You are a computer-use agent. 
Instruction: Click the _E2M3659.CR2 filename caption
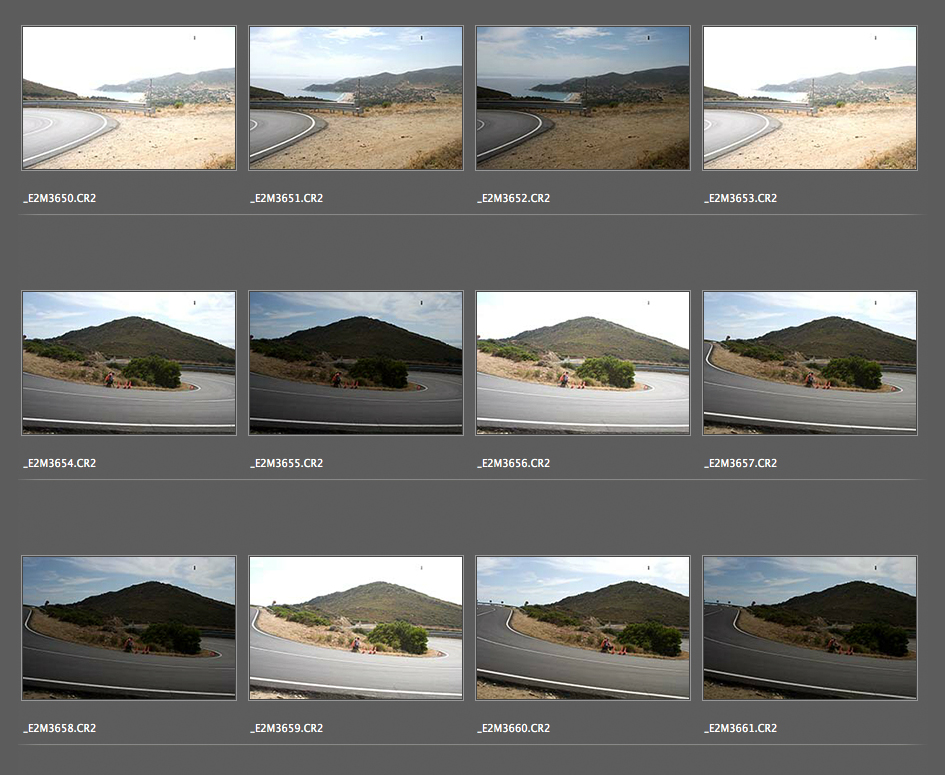point(286,729)
